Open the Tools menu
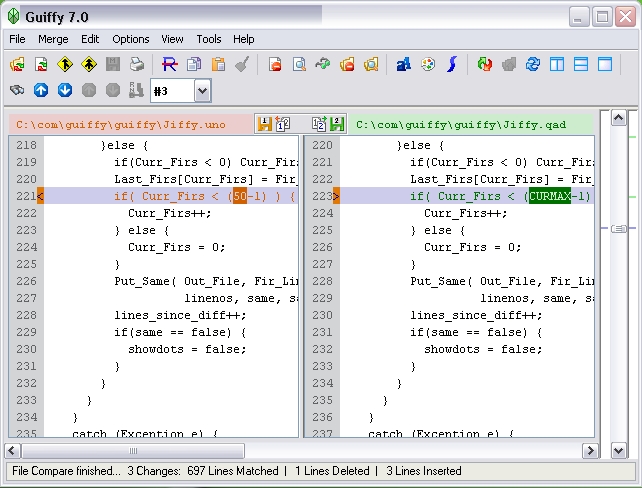This screenshot has width=642, height=488. tap(209, 39)
